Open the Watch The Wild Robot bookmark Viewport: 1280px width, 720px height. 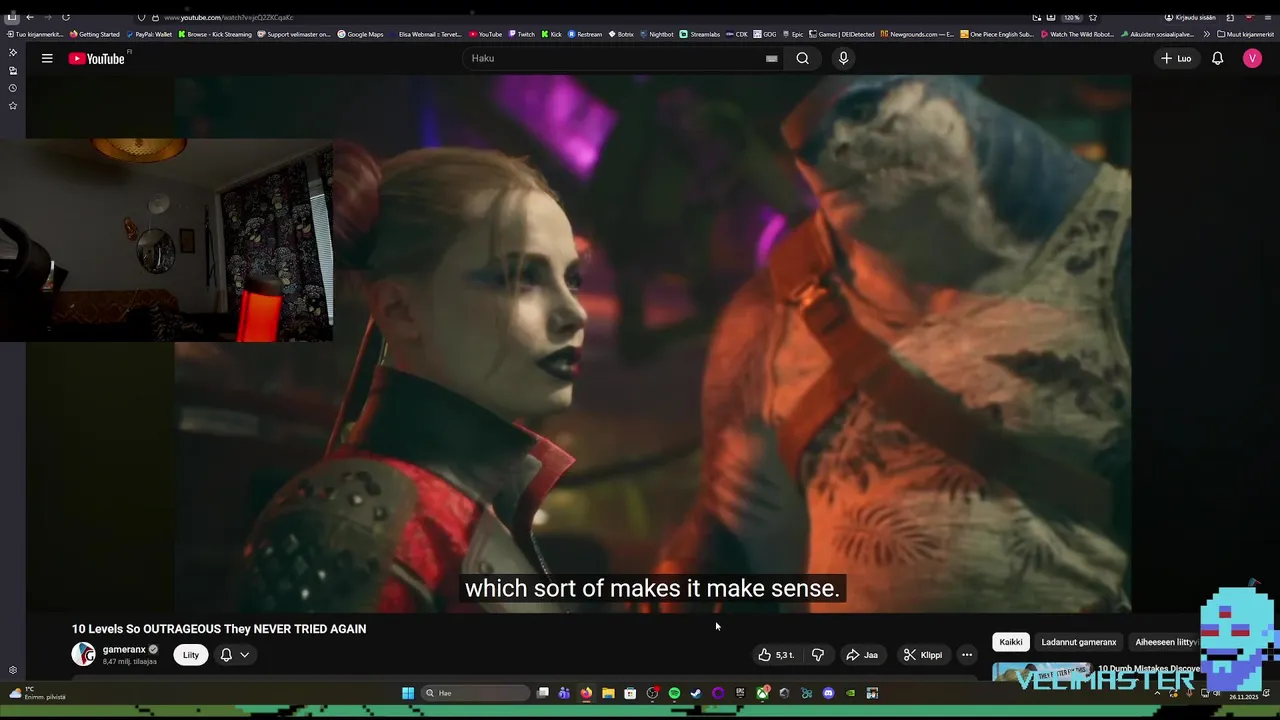point(1077,34)
